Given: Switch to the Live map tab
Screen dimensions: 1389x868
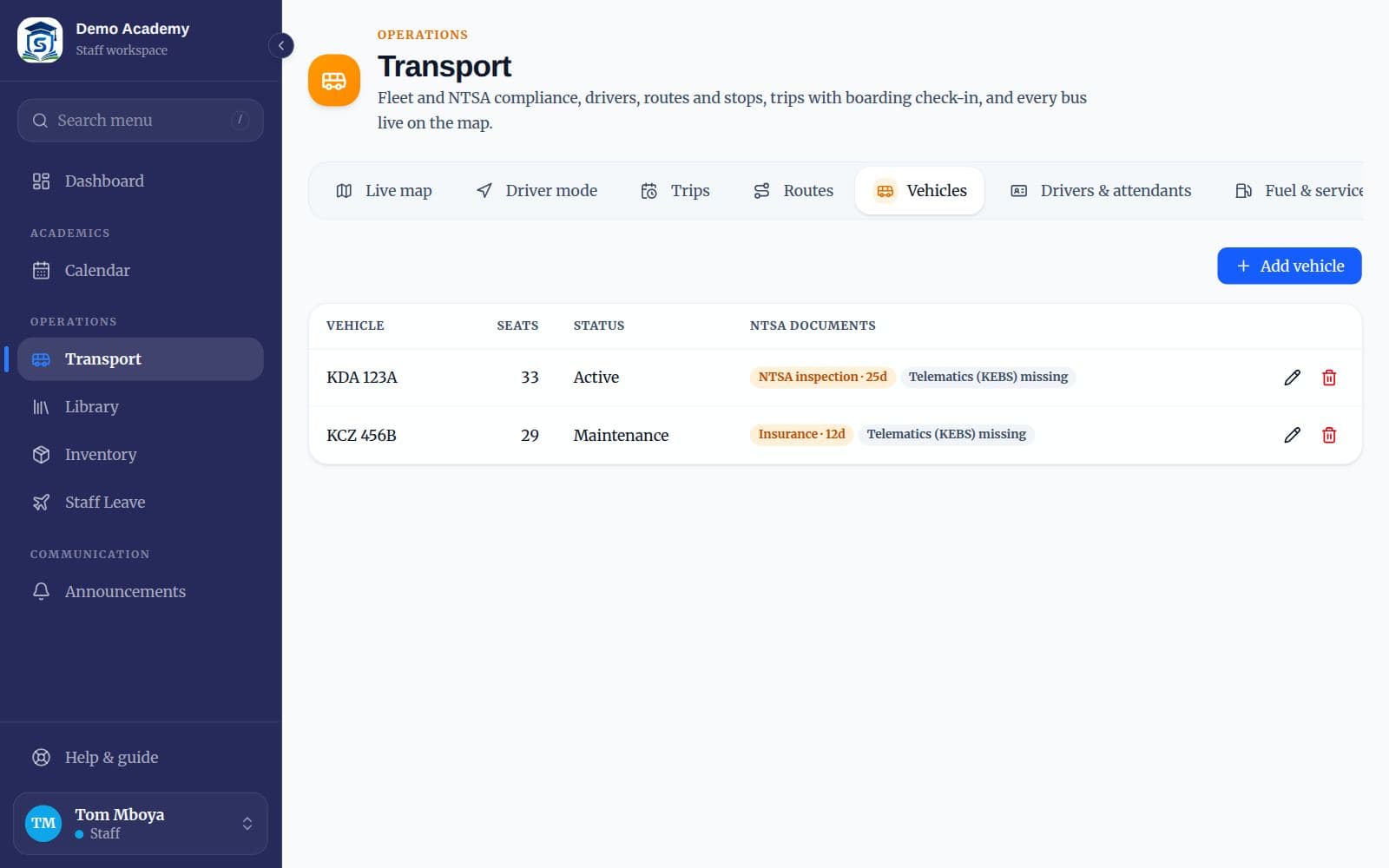Looking at the screenshot, I should pos(384,191).
